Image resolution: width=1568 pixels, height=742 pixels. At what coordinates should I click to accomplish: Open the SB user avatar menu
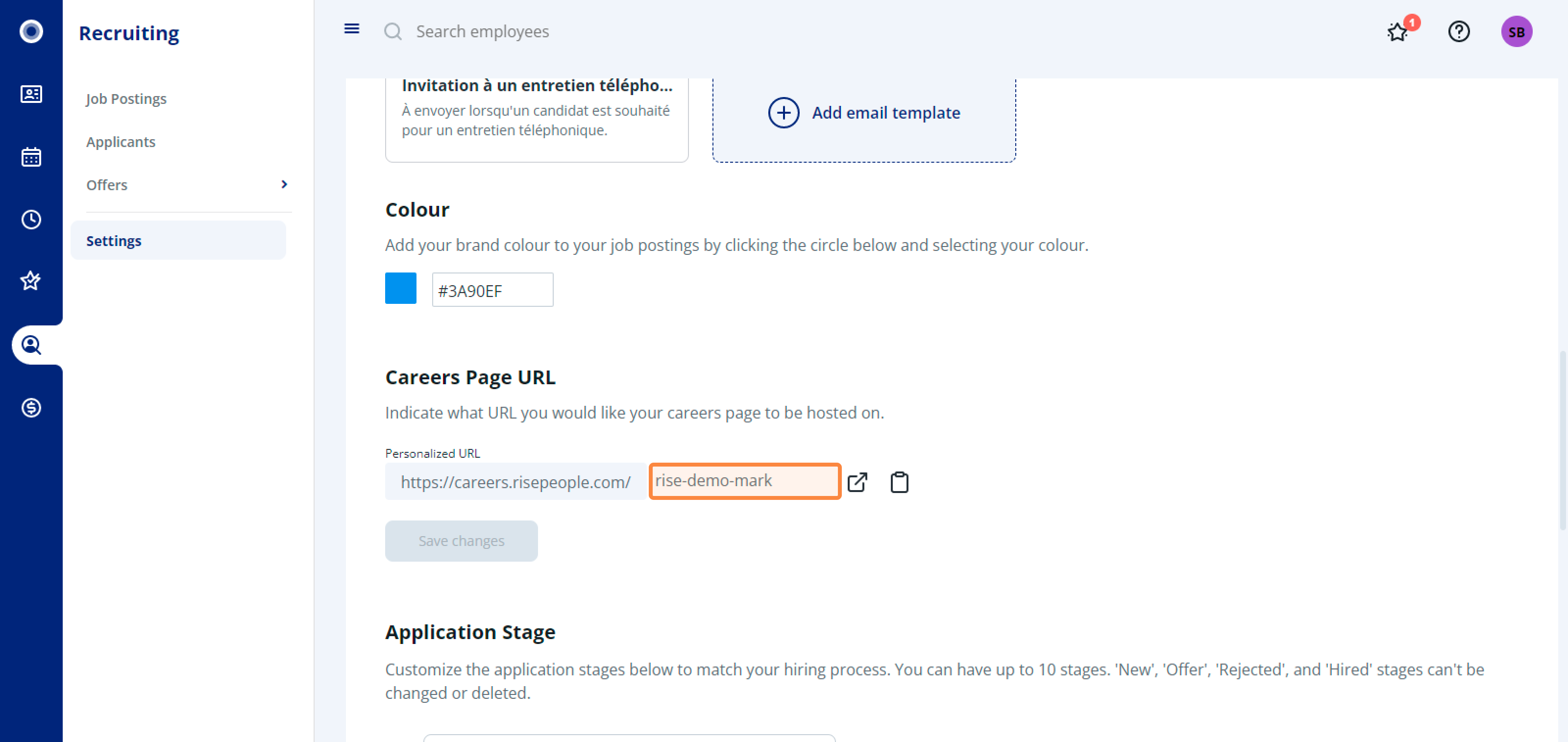coord(1516,32)
